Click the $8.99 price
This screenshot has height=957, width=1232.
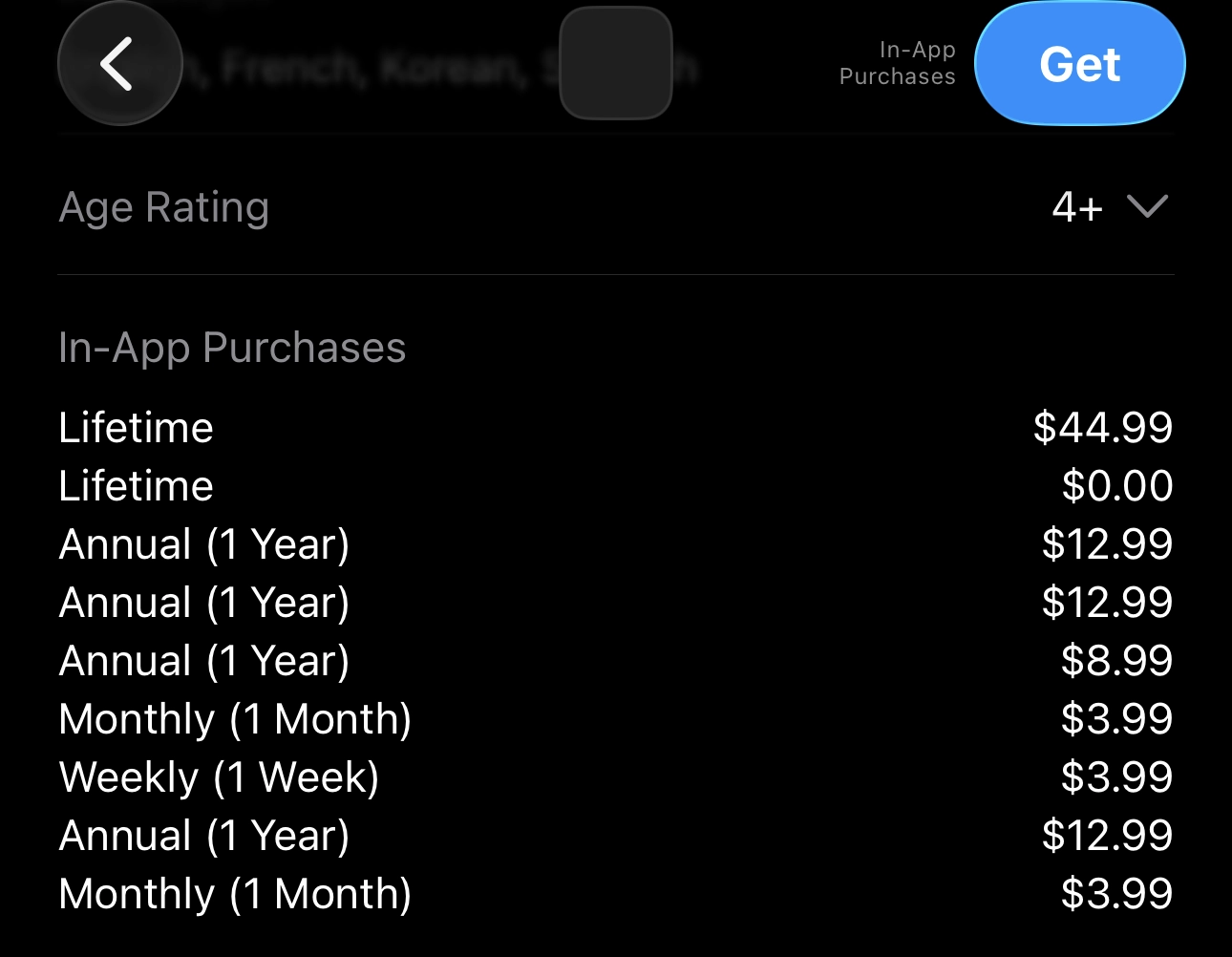(1116, 661)
